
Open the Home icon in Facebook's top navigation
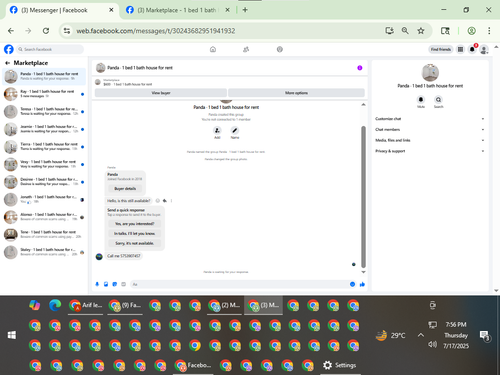pyautogui.click(x=213, y=49)
